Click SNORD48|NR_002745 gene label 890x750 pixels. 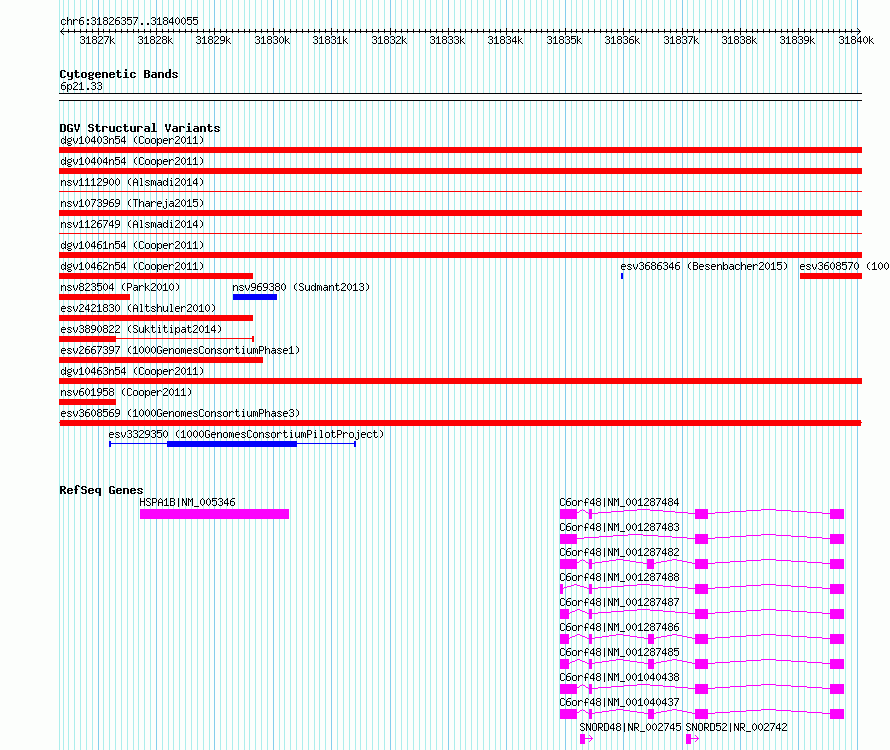pos(630,727)
